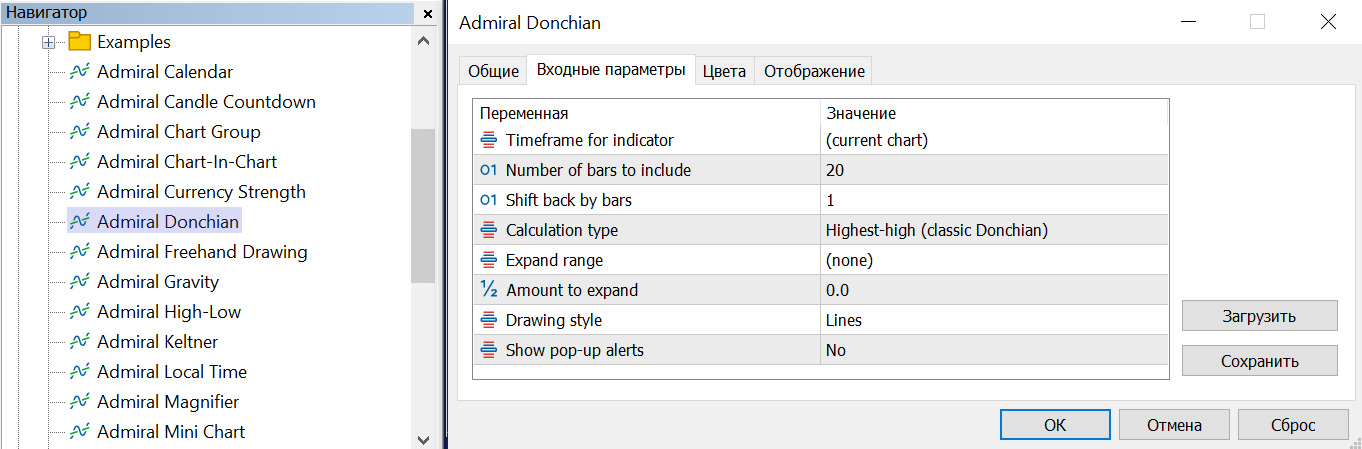Screen dimensions: 1362x449
Task: Click the Admiral Magnifier indicator icon
Action: 80,402
